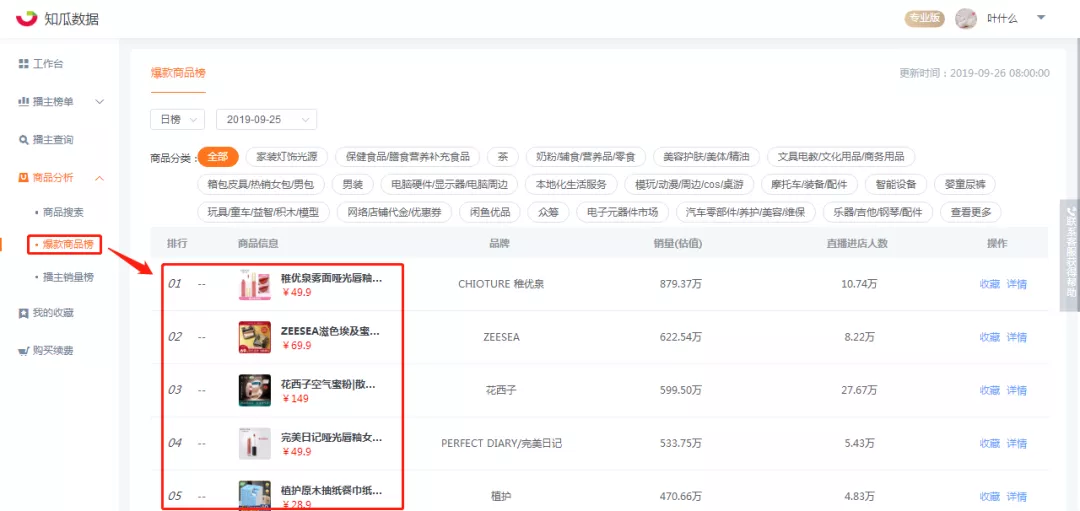Click 详情 for the 稚优泉 lip glaze row

1017,284
